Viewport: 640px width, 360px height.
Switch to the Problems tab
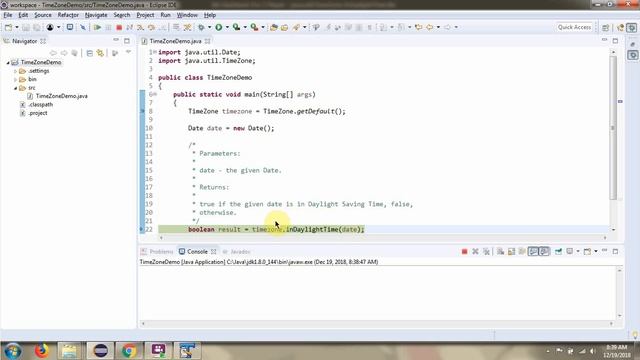157,251
